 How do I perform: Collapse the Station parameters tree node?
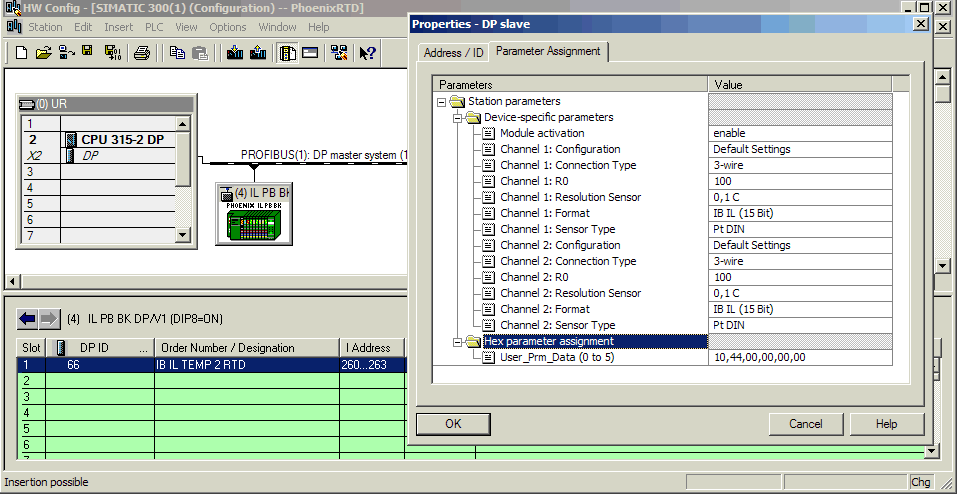(442, 102)
